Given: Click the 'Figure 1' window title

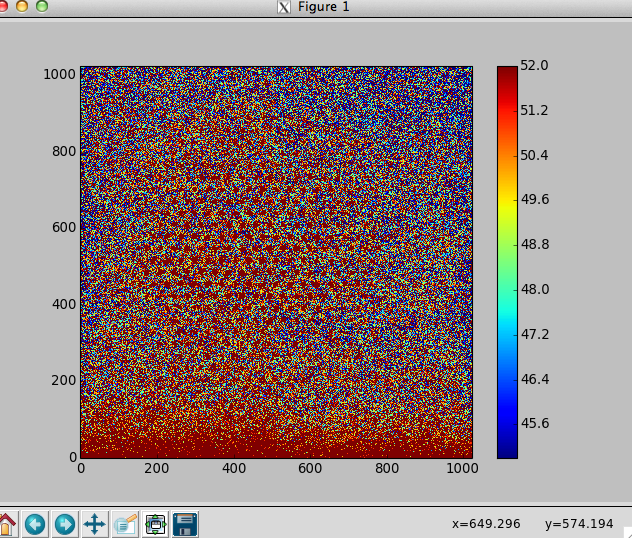Looking at the screenshot, I should [x=323, y=7].
